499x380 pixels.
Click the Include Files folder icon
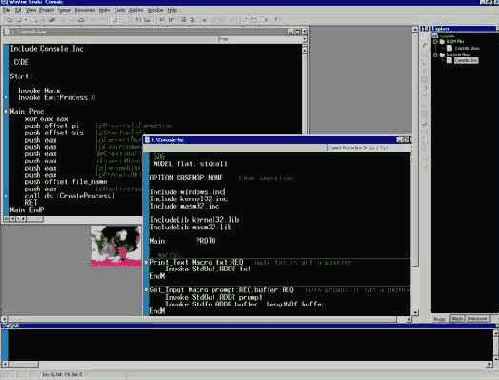coord(442,55)
